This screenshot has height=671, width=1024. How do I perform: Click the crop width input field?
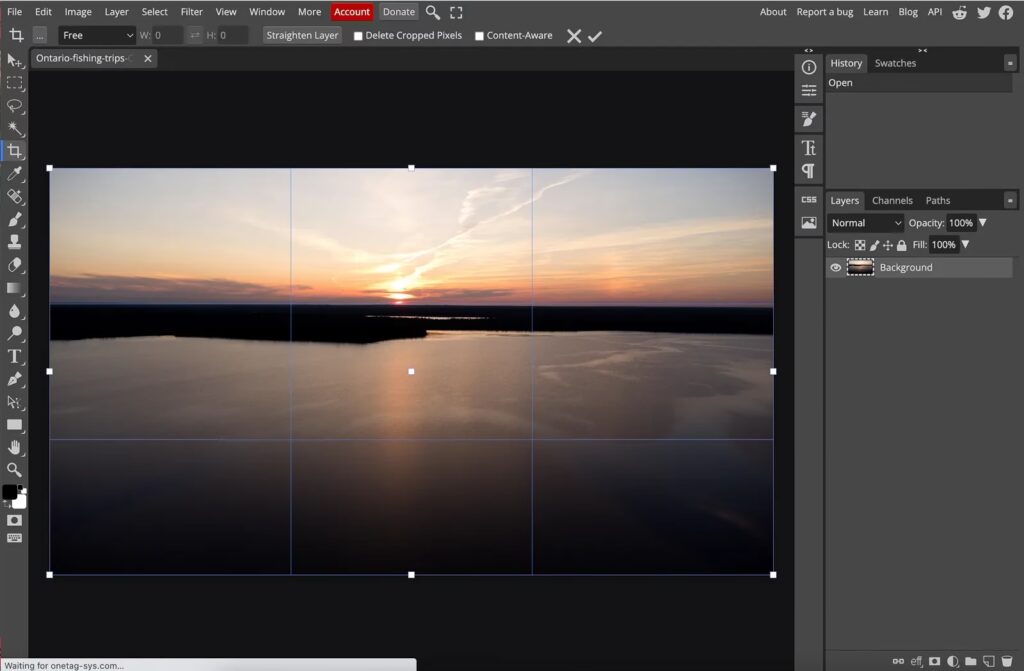[167, 36]
